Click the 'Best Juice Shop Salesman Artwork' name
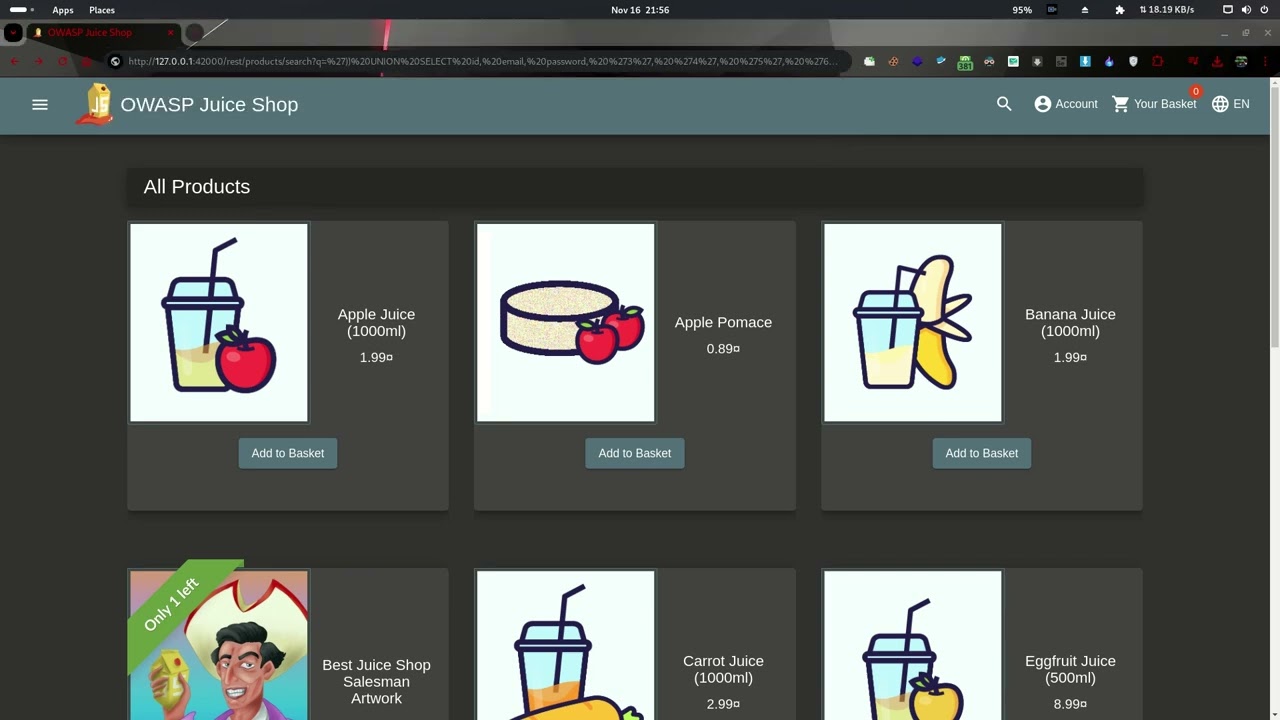The height and width of the screenshot is (720, 1280). pyautogui.click(x=376, y=682)
